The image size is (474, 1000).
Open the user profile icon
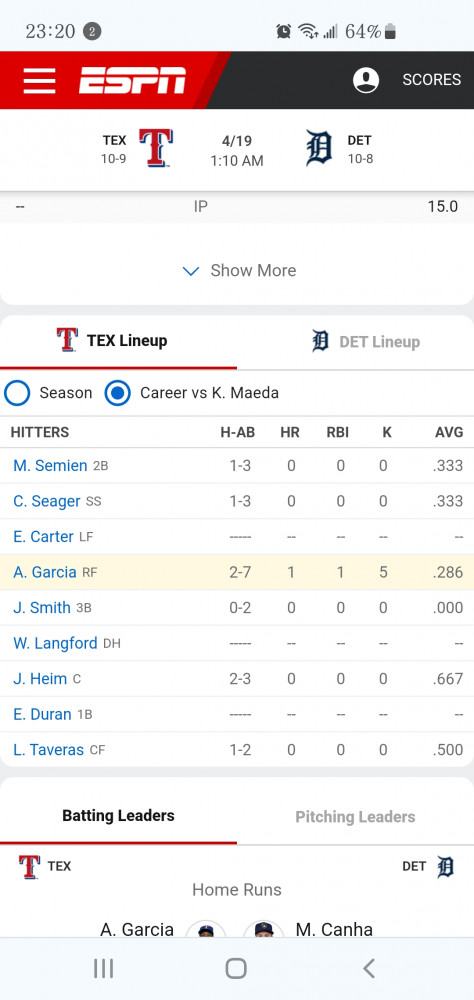366,80
